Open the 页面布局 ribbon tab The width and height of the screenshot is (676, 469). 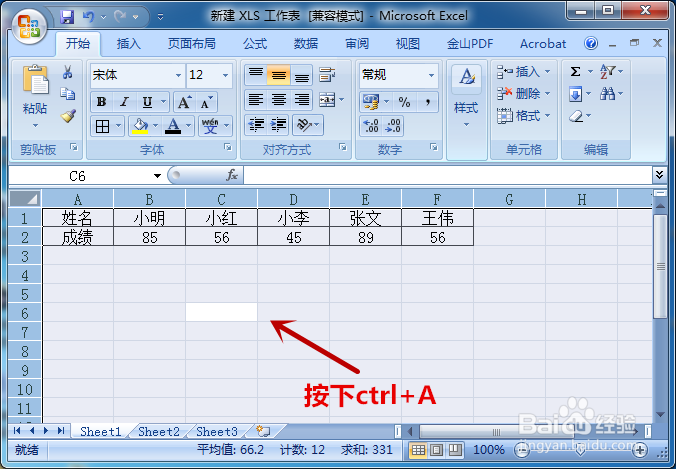[x=191, y=44]
